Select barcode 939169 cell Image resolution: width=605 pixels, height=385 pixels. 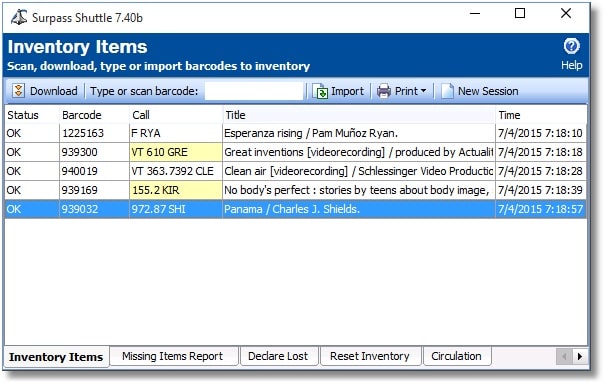point(94,190)
